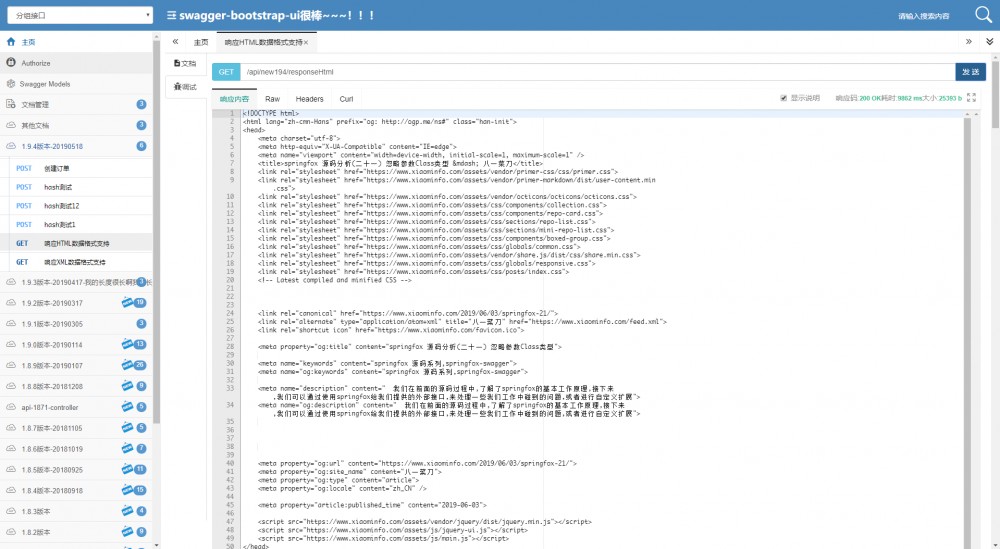Open GET 响应XML数据格式支持 endpoint
The image size is (1000, 549).
point(80,261)
